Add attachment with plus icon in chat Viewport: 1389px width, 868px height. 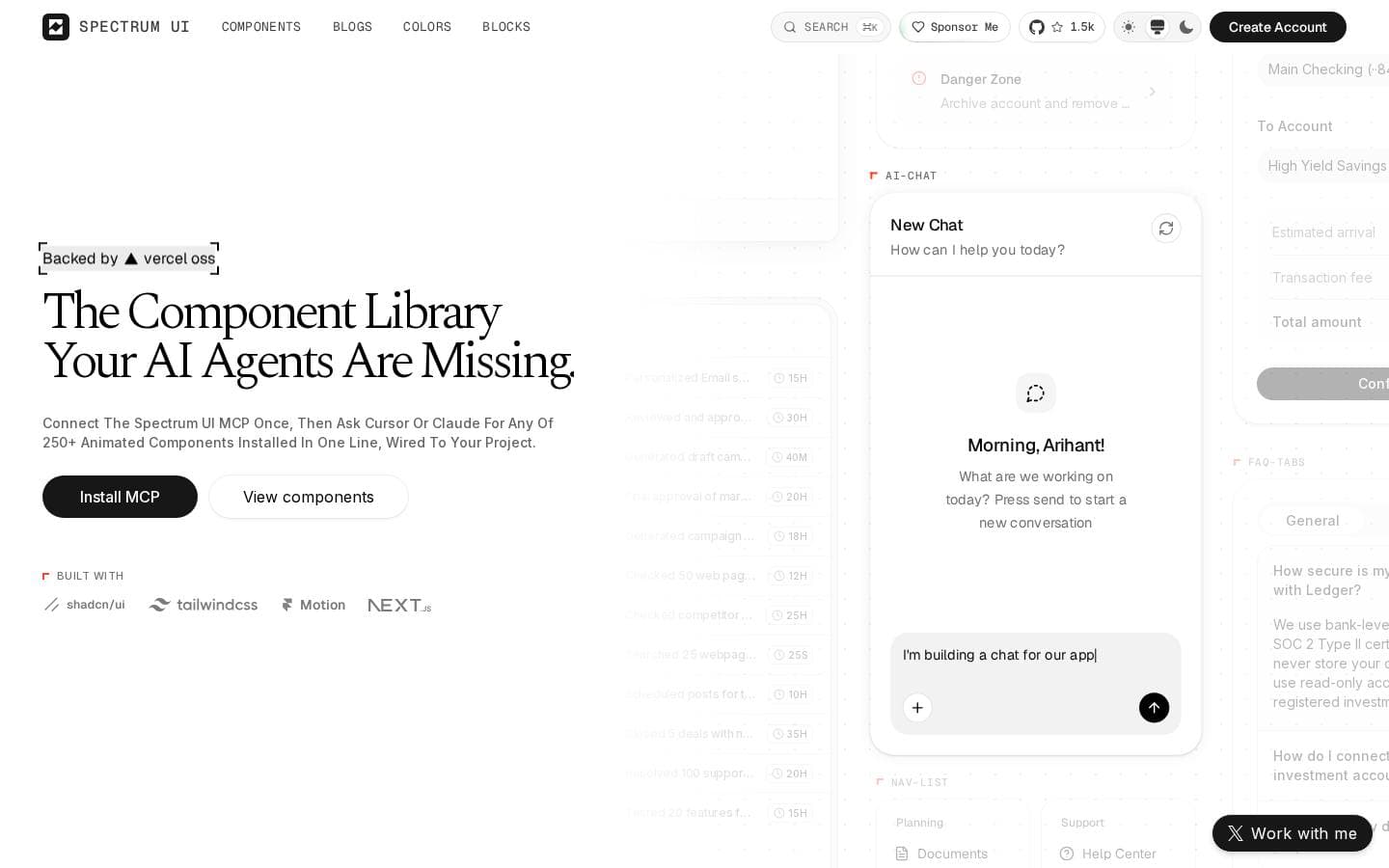coord(917,708)
